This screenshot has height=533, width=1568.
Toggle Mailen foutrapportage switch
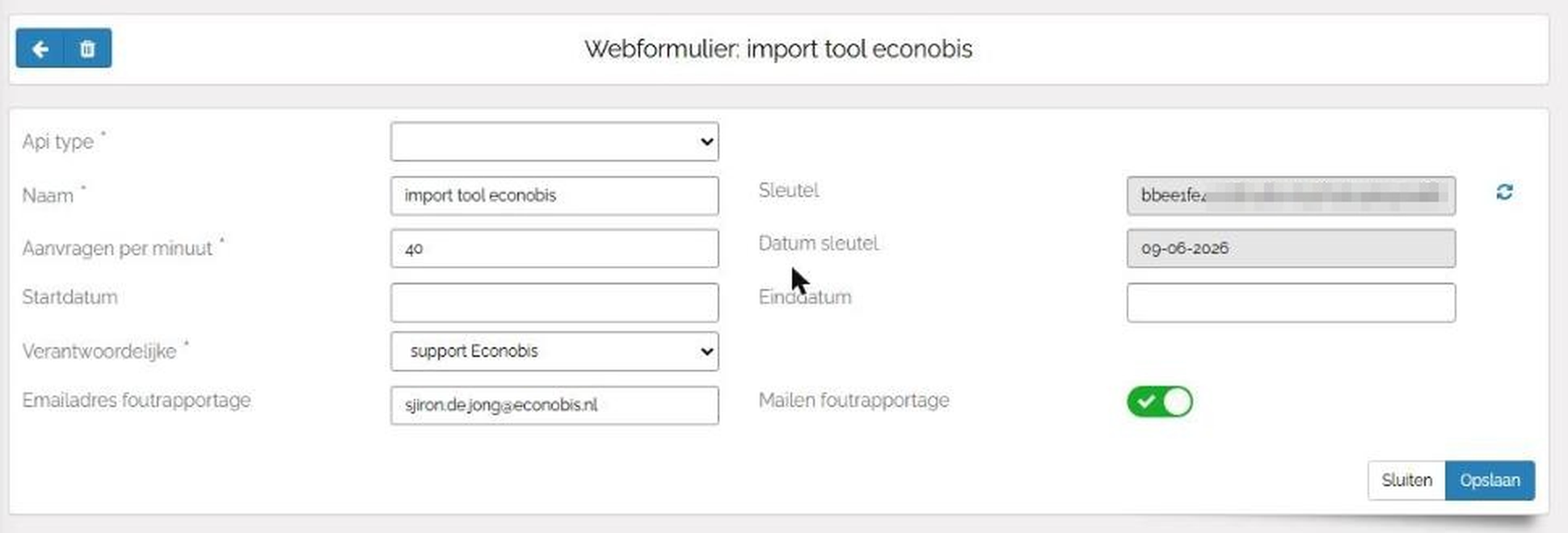point(1160,401)
